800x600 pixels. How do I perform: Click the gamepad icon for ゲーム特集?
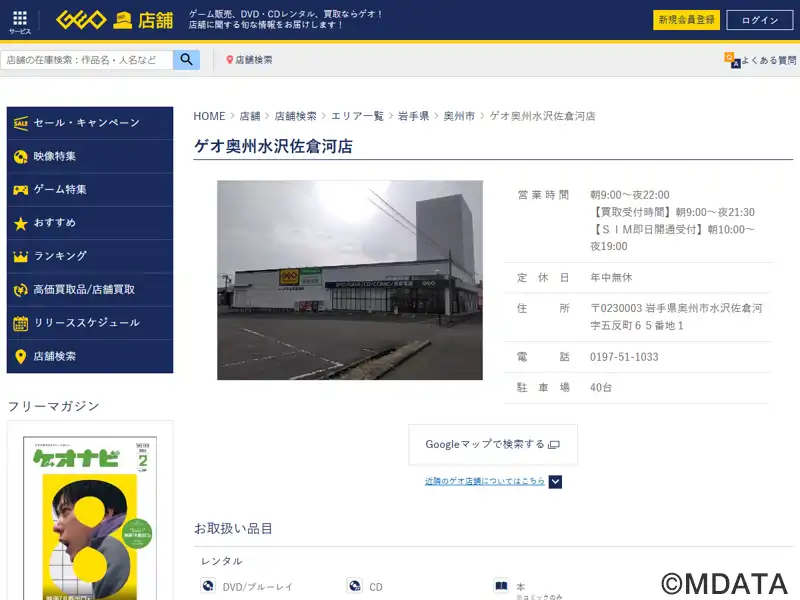tap(21, 190)
